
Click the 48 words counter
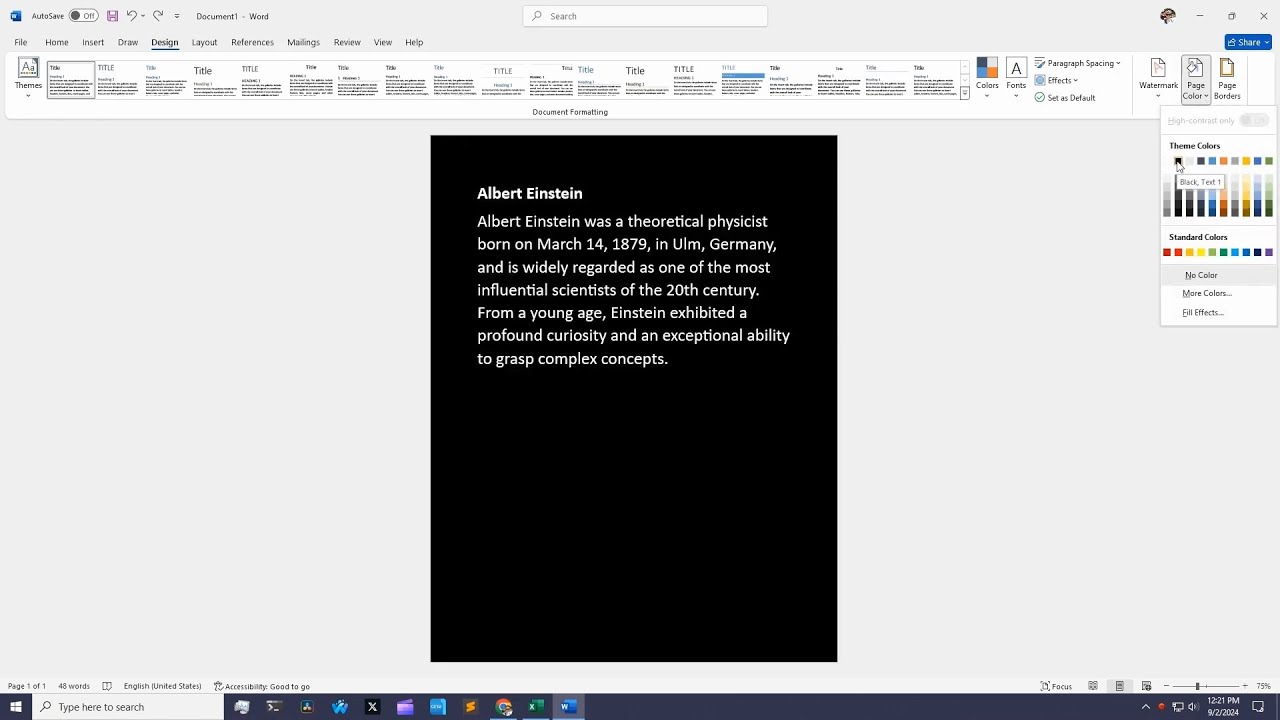pos(73,686)
